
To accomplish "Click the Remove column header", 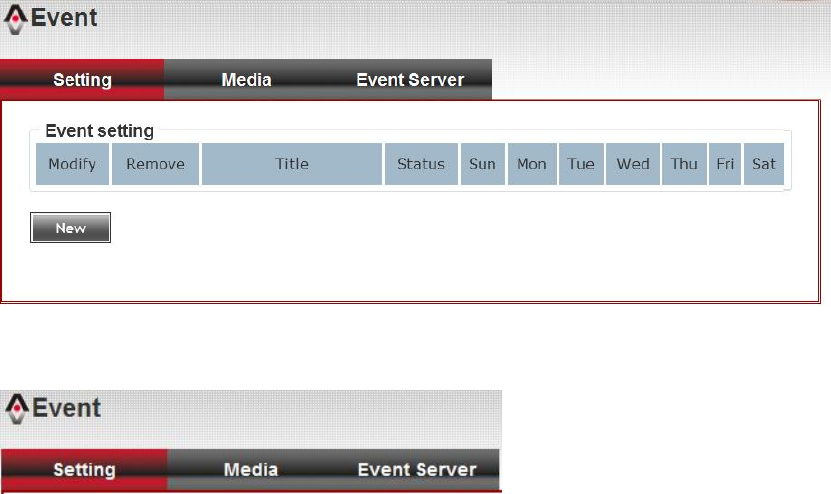I will 155,164.
